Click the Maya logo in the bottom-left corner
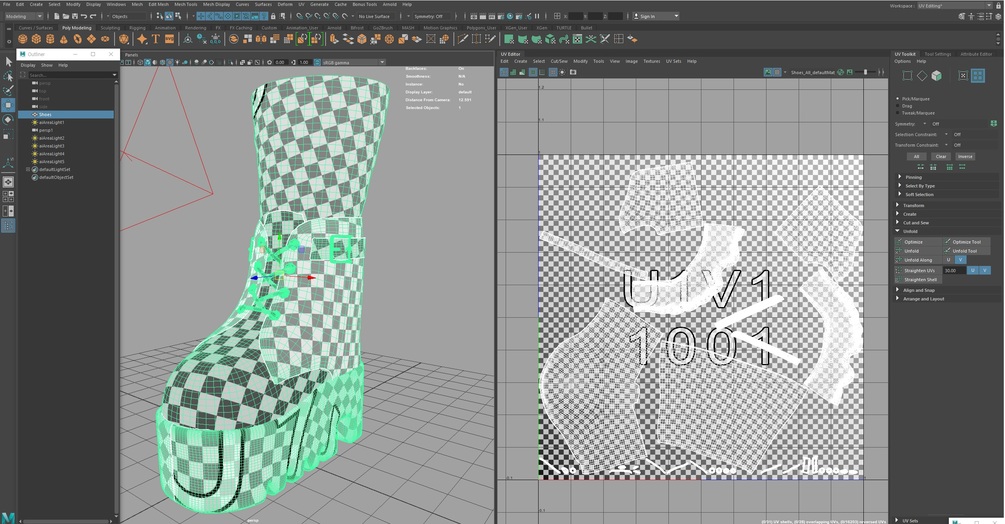The width and height of the screenshot is (1005, 524). click(8, 518)
